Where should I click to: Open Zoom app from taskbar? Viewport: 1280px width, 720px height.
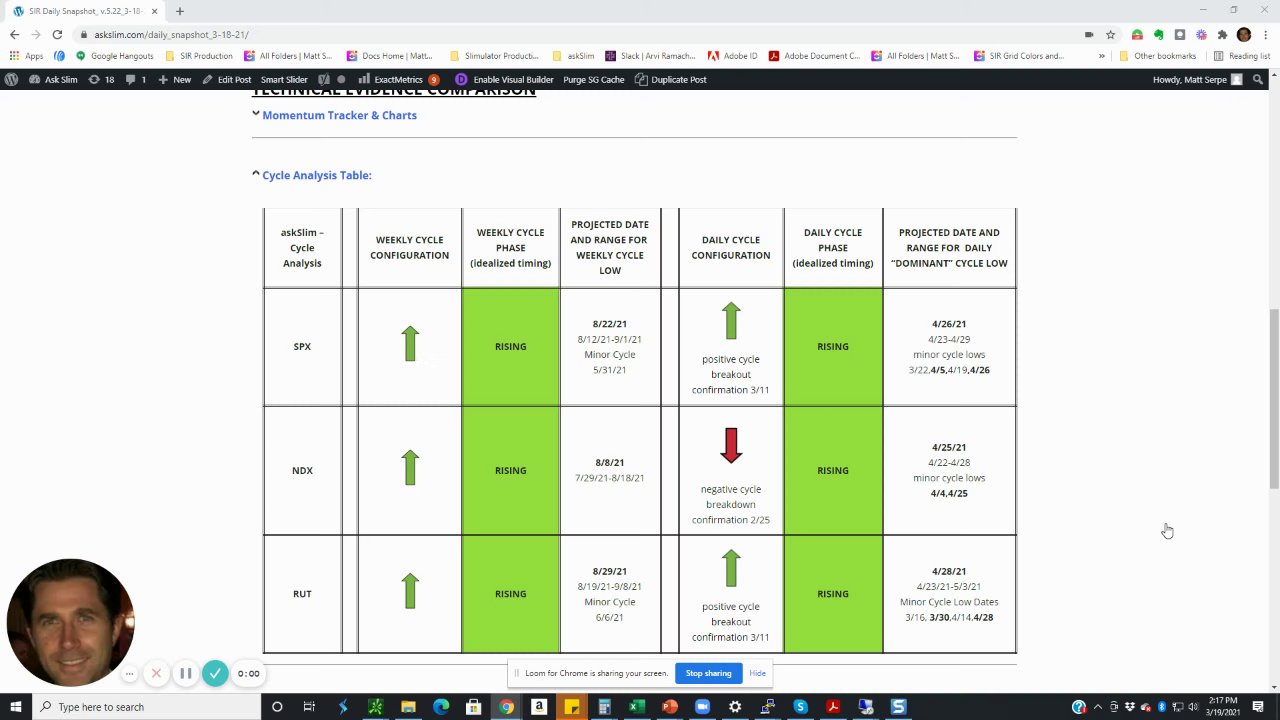coord(702,707)
